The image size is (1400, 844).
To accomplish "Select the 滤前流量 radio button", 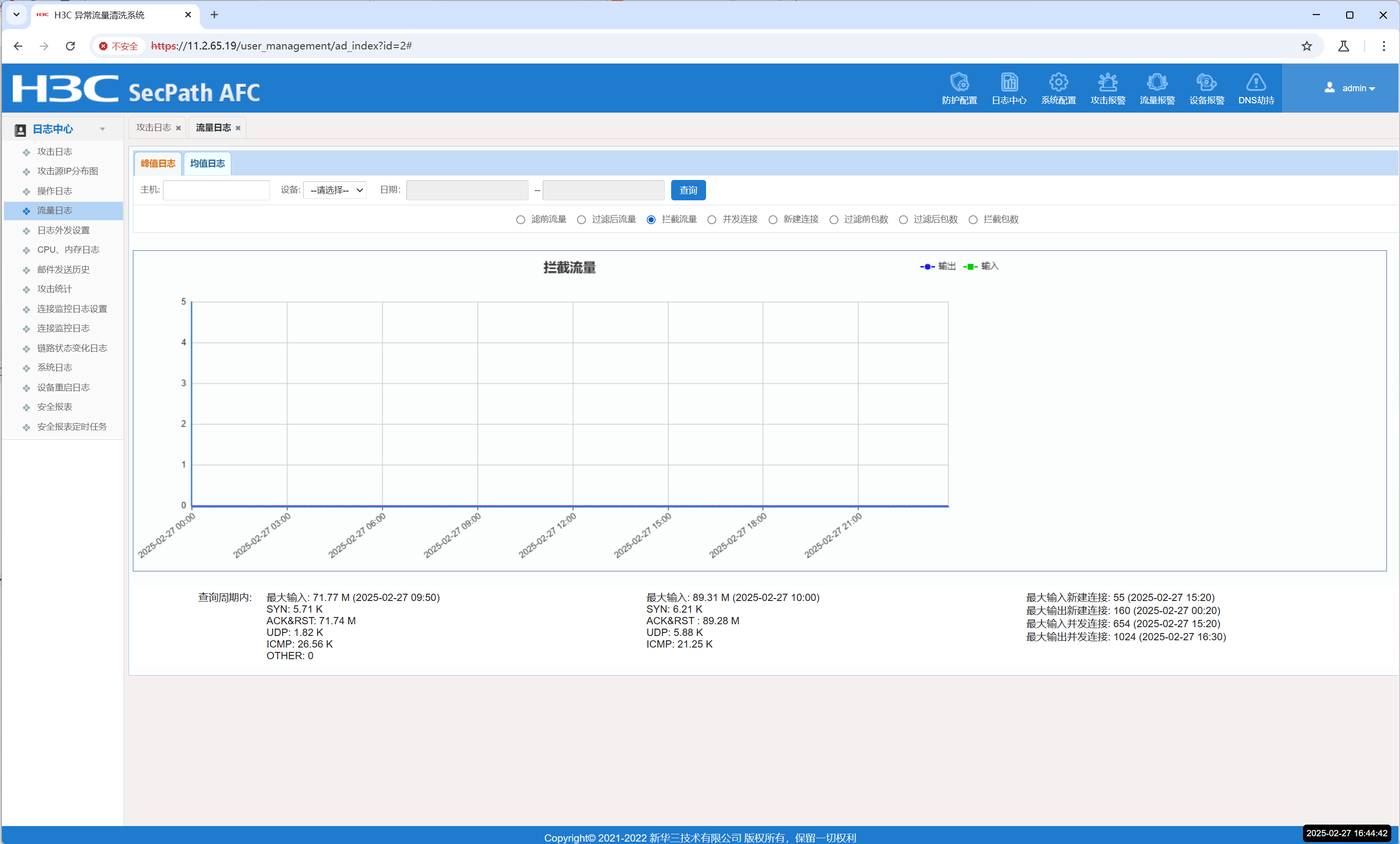I will pyautogui.click(x=520, y=219).
